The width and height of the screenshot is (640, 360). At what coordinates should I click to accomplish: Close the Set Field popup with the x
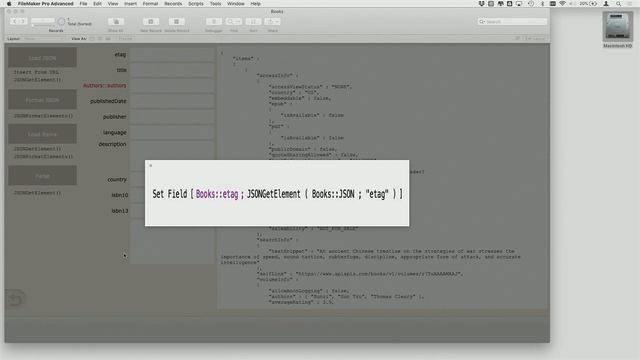coord(151,165)
